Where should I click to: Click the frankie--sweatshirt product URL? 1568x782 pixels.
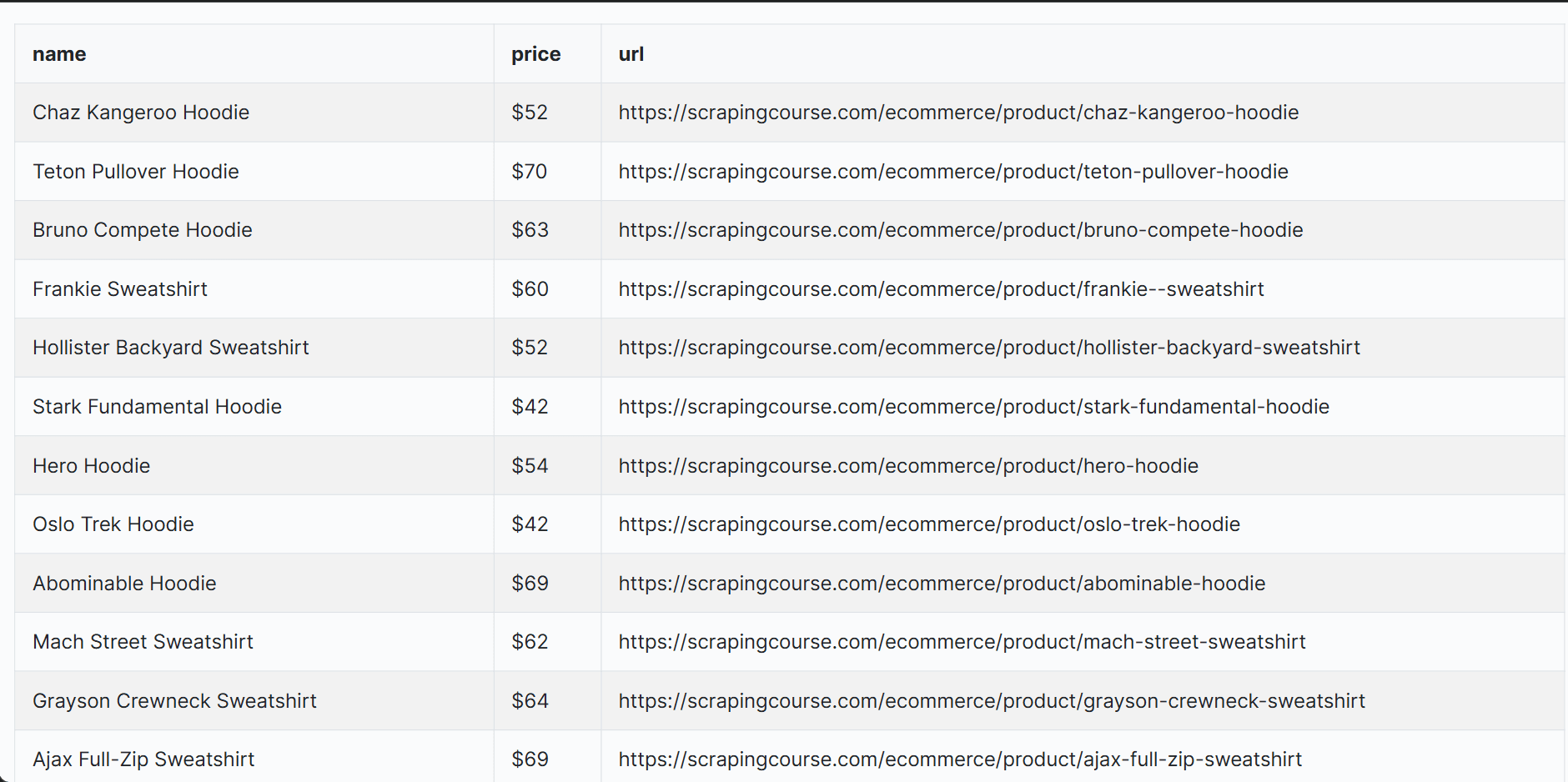(941, 289)
